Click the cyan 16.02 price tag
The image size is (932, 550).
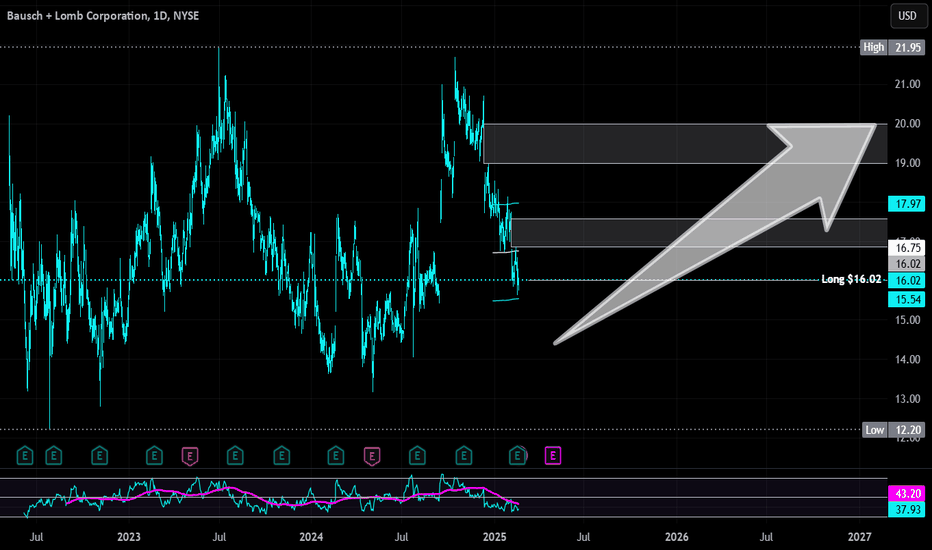click(906, 281)
